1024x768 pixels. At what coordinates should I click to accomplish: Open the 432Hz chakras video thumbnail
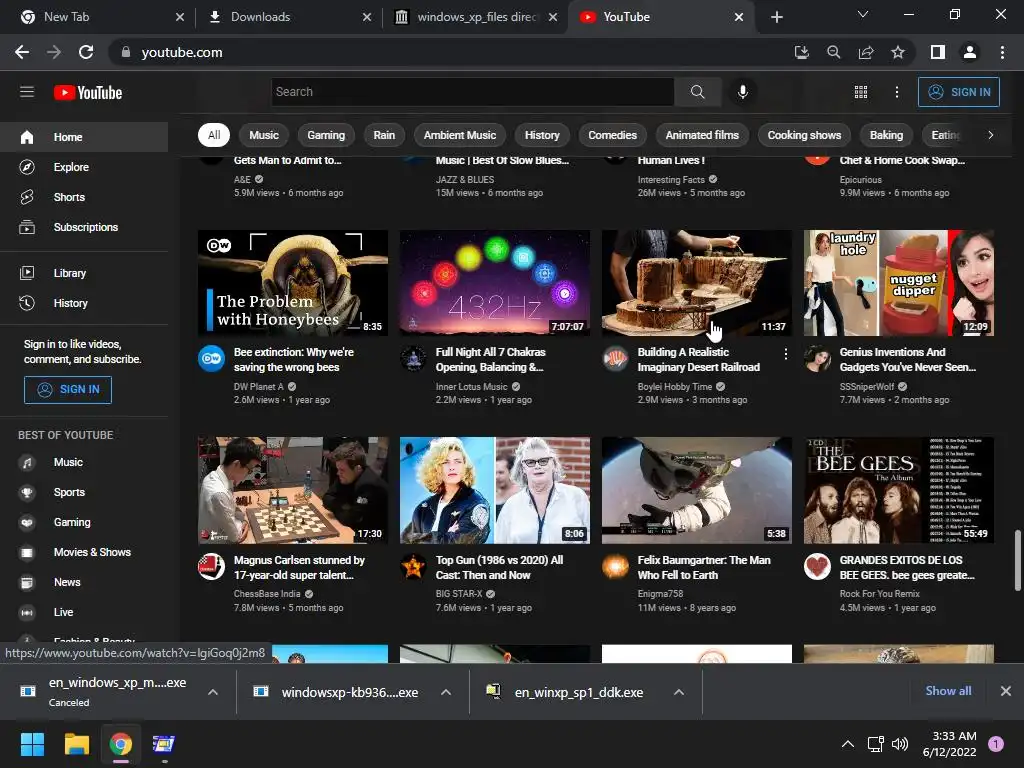tap(494, 283)
